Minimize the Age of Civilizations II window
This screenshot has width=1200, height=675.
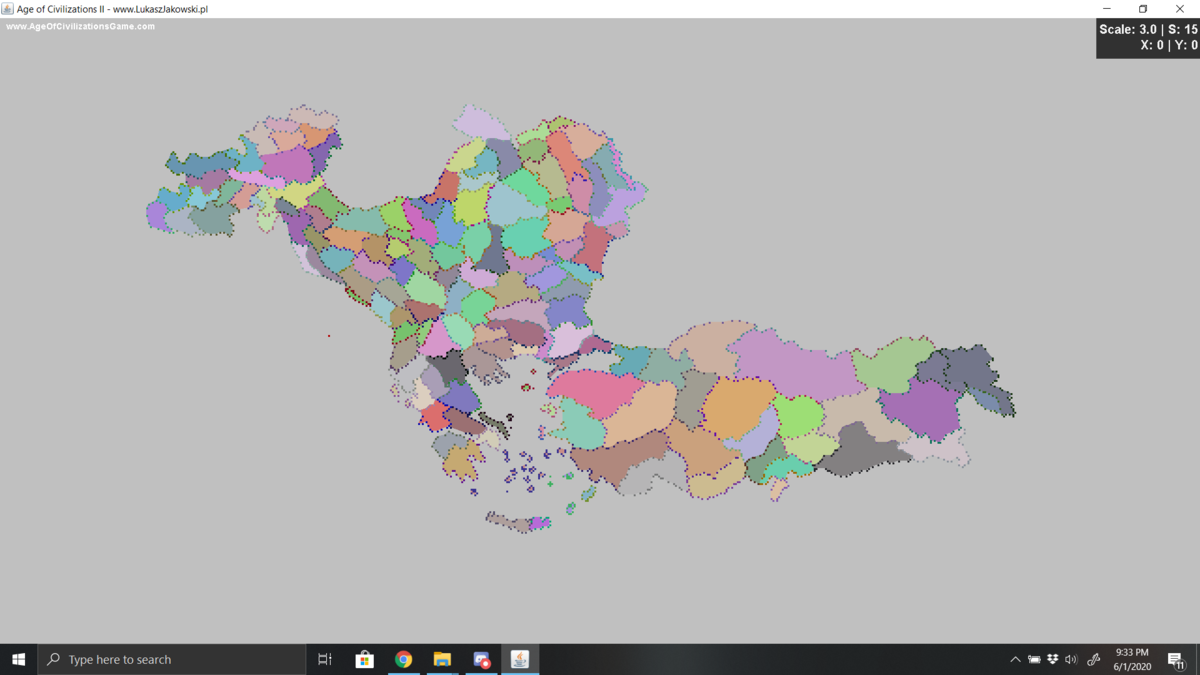[1106, 9]
